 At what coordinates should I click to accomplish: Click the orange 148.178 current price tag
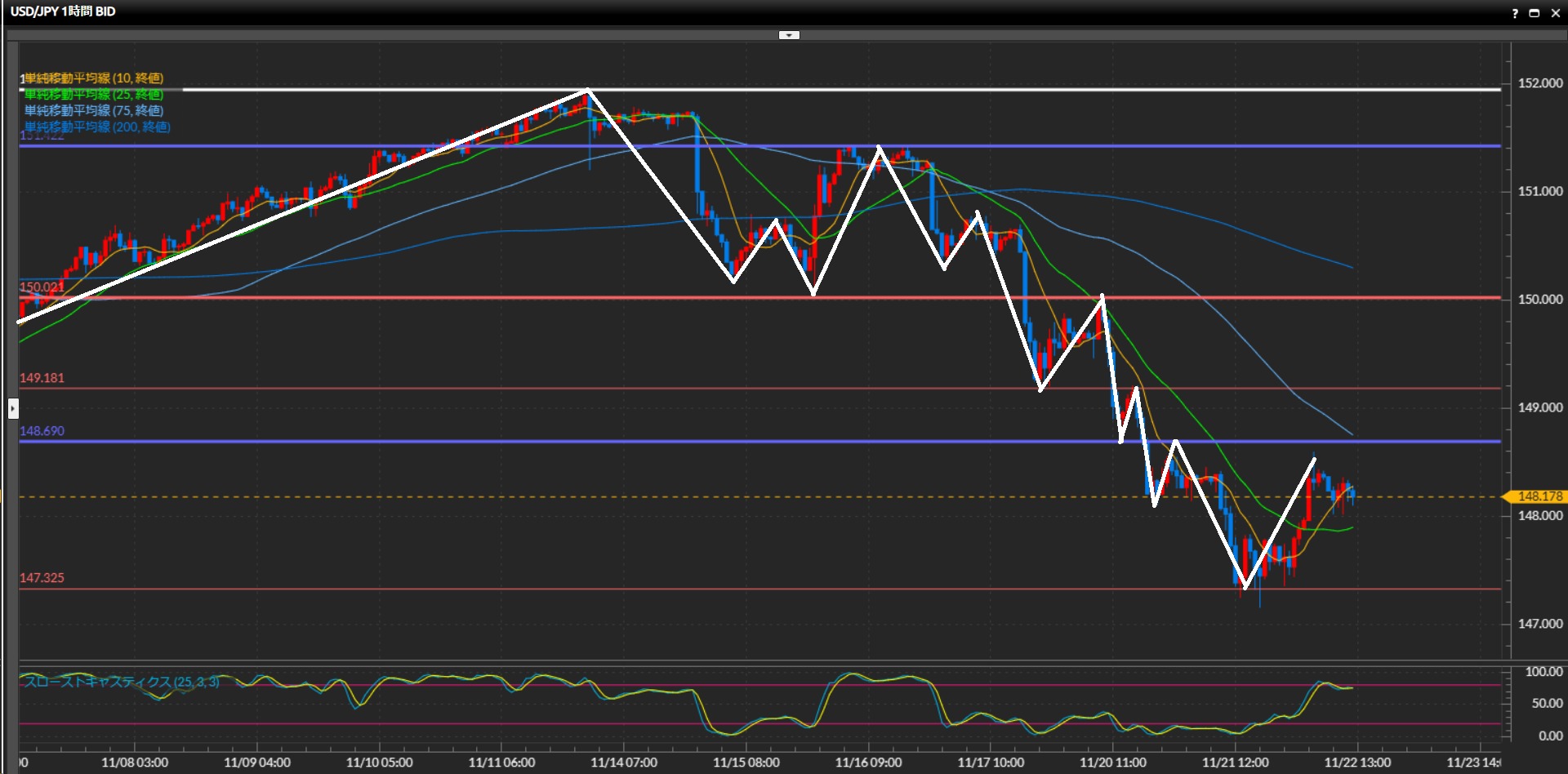(1538, 496)
